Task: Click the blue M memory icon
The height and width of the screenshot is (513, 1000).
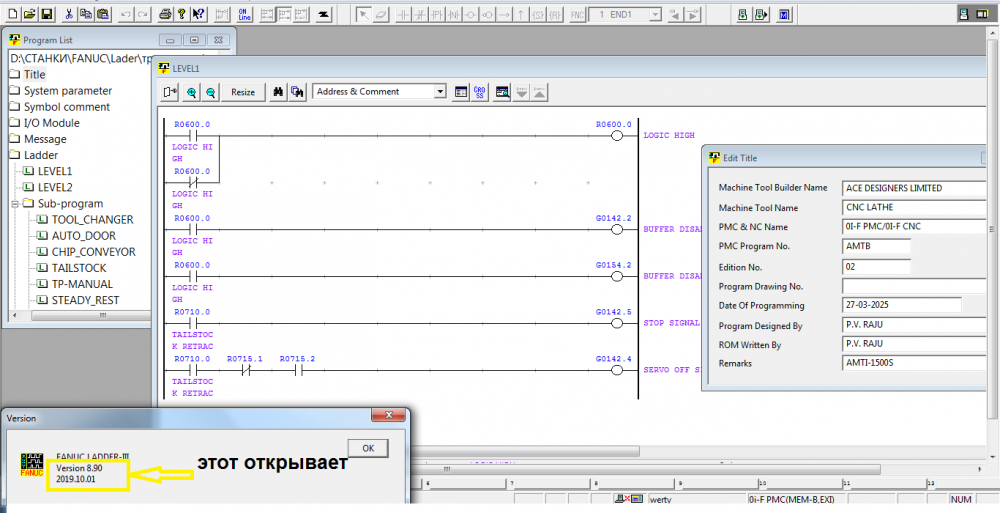Action: pos(784,13)
